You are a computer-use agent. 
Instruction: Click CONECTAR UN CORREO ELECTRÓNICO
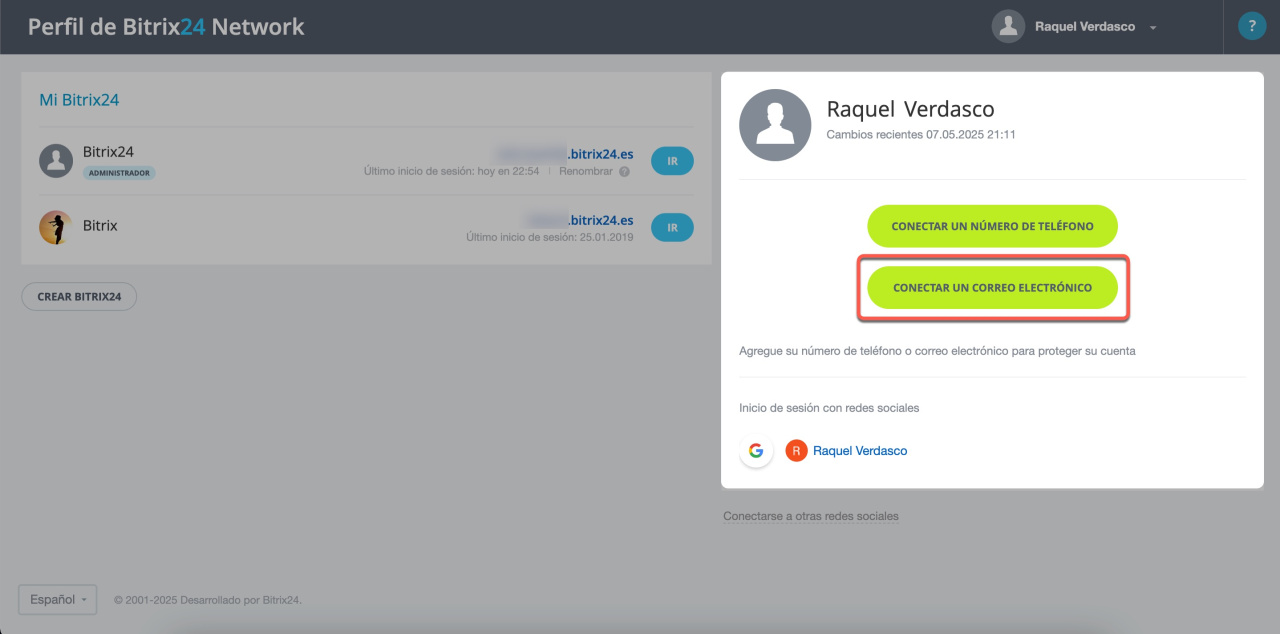(x=992, y=287)
